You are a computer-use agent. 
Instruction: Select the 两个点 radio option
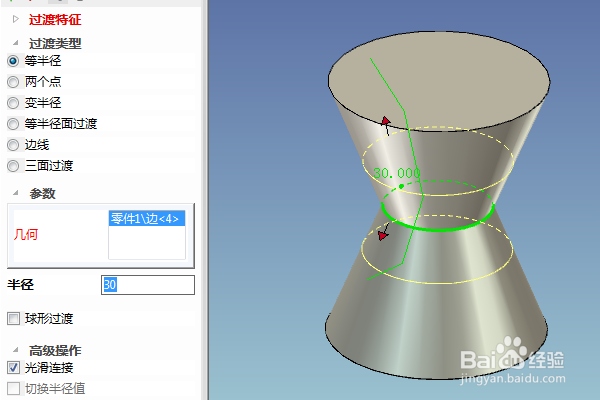click(x=13, y=82)
